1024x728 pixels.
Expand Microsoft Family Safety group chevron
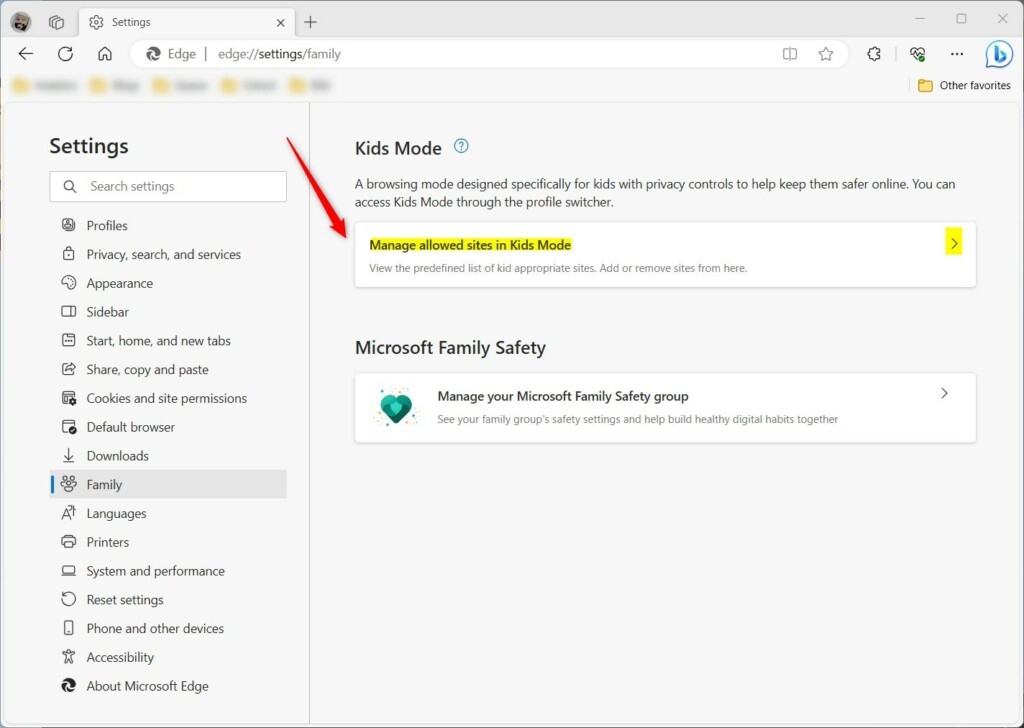pos(944,393)
